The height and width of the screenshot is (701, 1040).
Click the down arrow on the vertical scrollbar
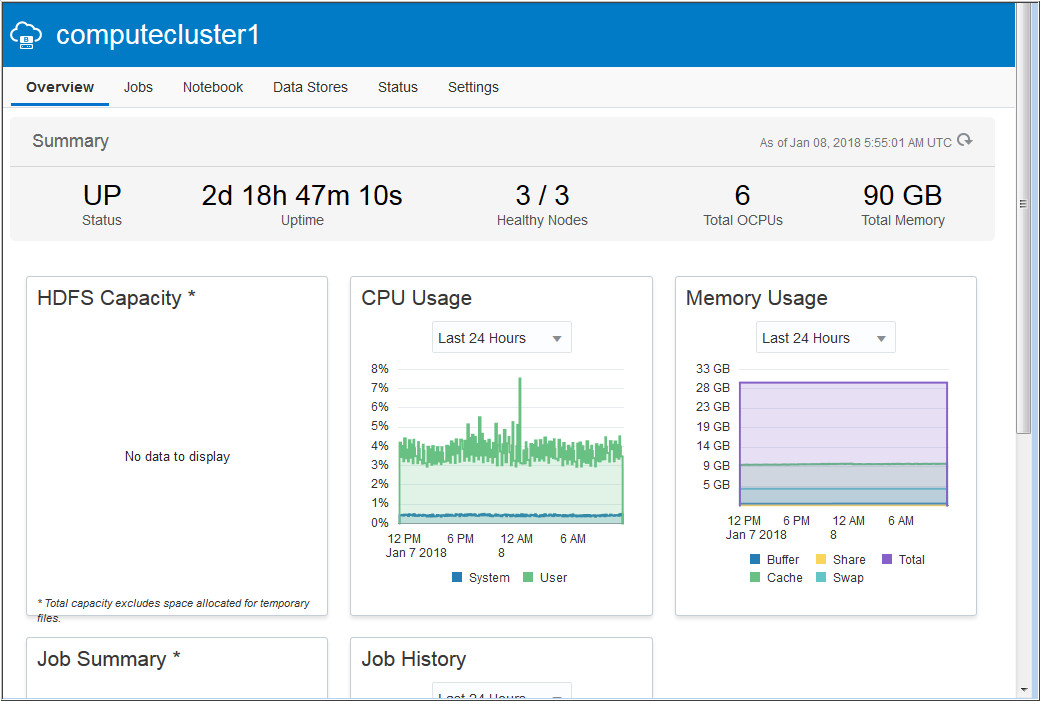click(x=1024, y=690)
